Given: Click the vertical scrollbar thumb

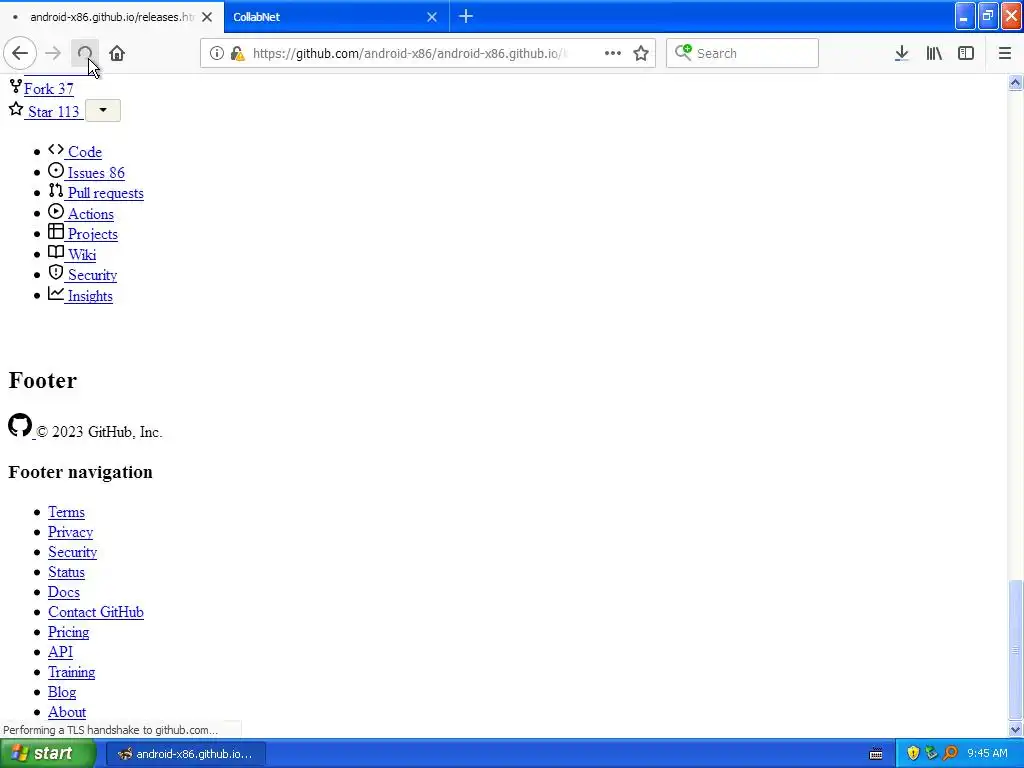Looking at the screenshot, I should (x=1015, y=649).
